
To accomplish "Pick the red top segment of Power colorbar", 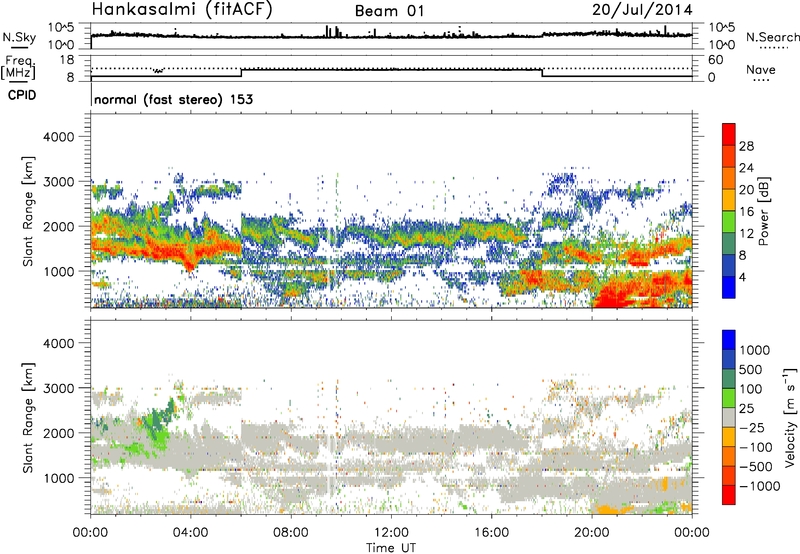I will pos(729,134).
